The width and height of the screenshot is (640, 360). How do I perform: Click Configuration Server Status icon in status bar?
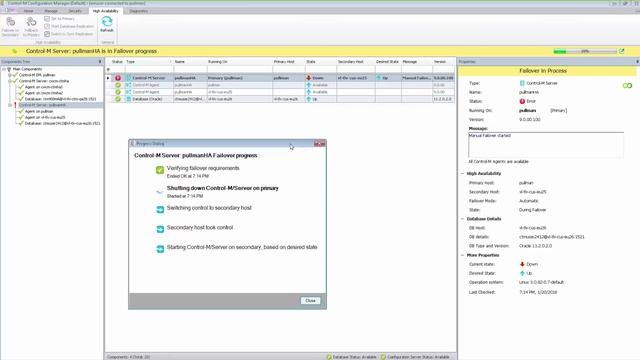(383, 357)
